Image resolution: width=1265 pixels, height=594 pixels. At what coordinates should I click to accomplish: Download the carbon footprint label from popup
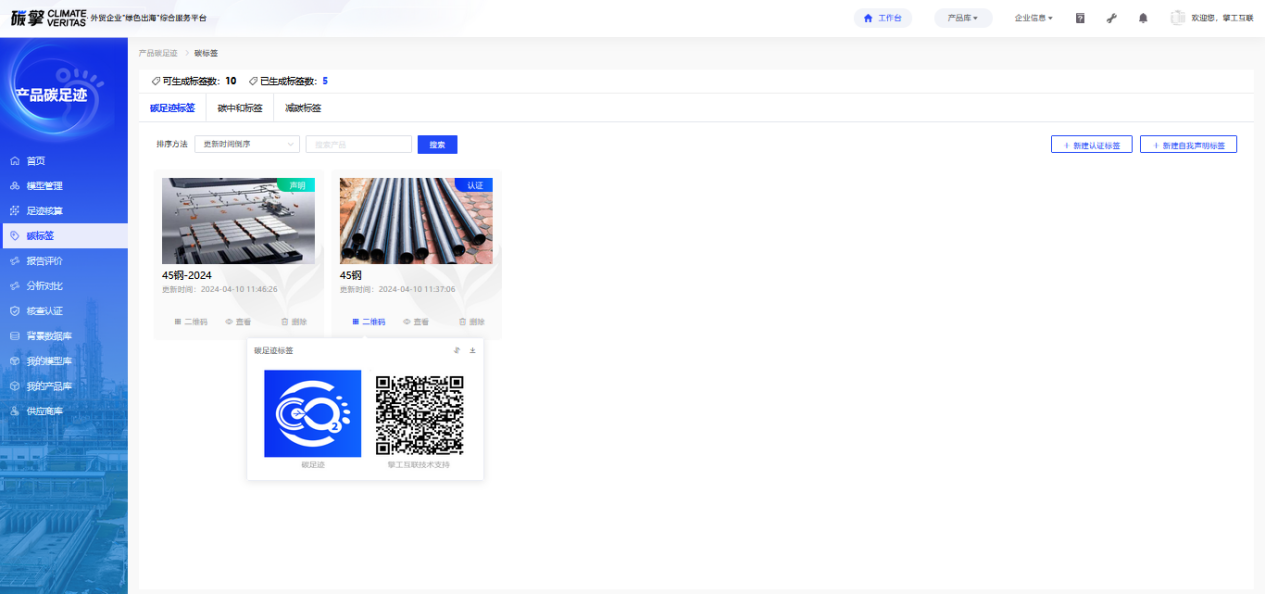click(472, 351)
